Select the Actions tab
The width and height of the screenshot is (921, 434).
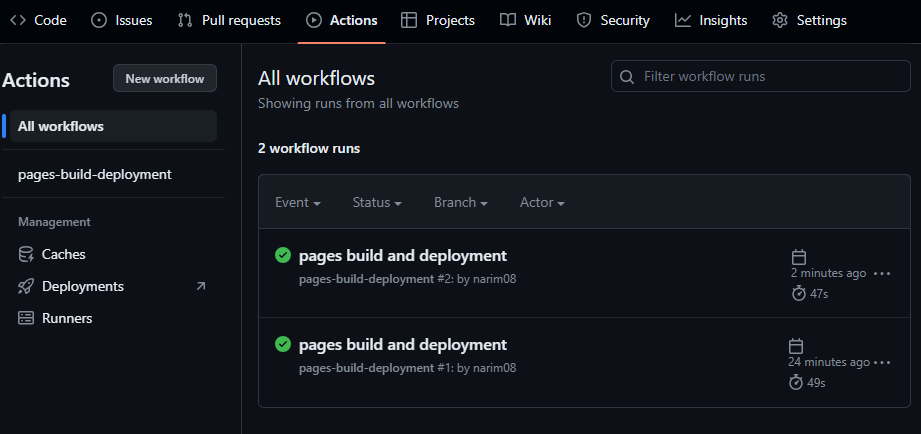pyautogui.click(x=342, y=21)
